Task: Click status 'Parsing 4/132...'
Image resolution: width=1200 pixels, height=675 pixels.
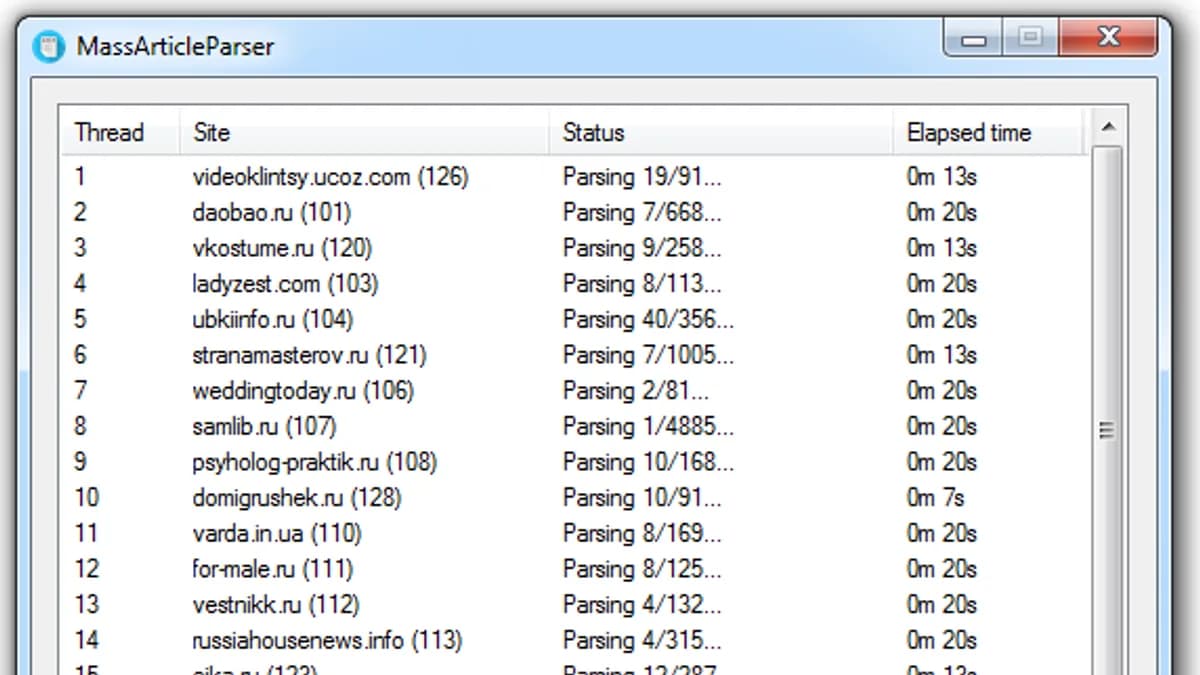Action: click(x=642, y=605)
